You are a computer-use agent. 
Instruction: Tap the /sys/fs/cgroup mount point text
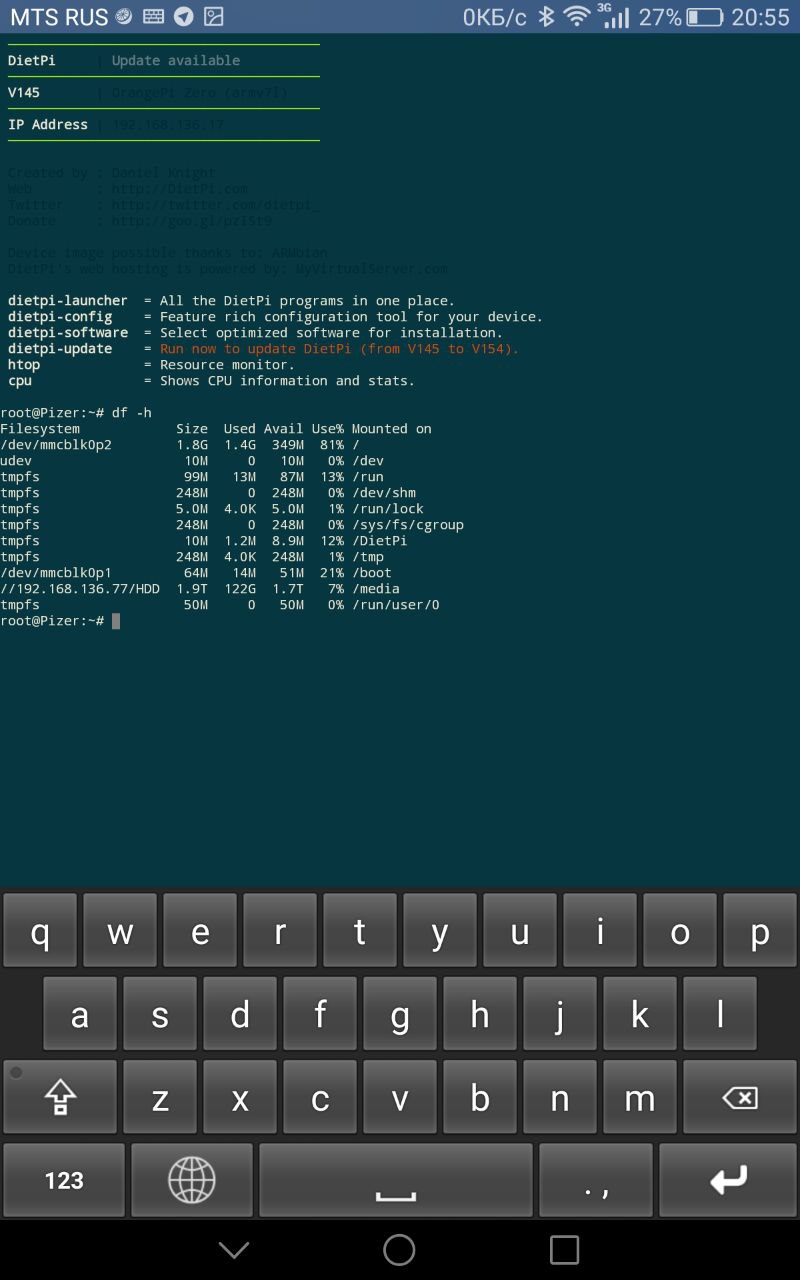[408, 525]
